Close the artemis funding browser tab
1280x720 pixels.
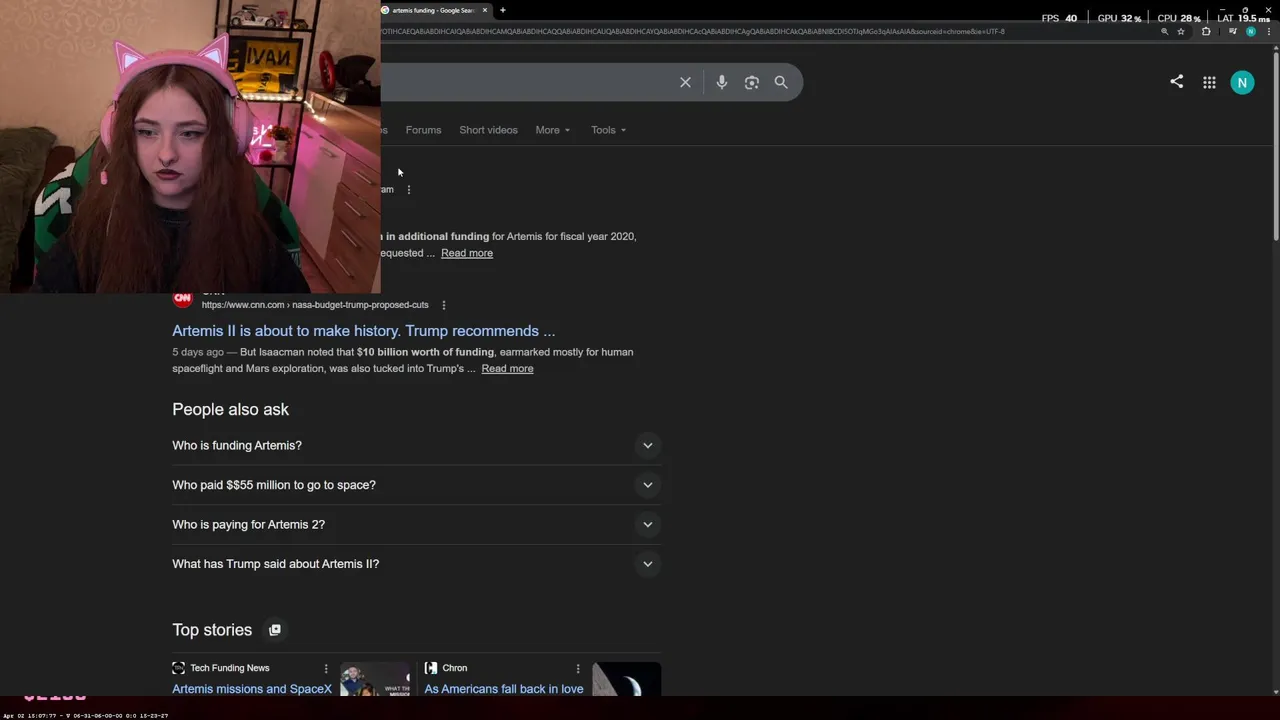tap(485, 10)
